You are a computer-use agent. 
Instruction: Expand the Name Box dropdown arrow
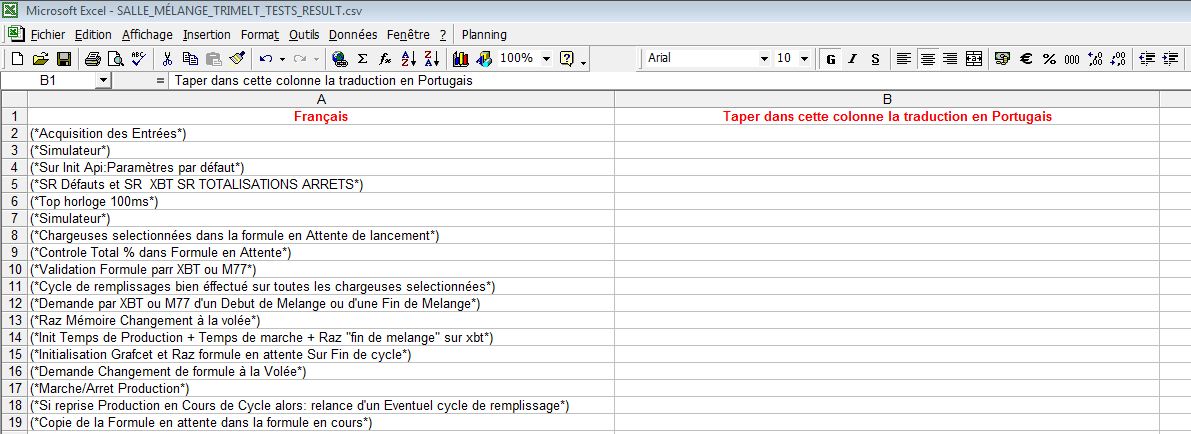tap(103, 81)
